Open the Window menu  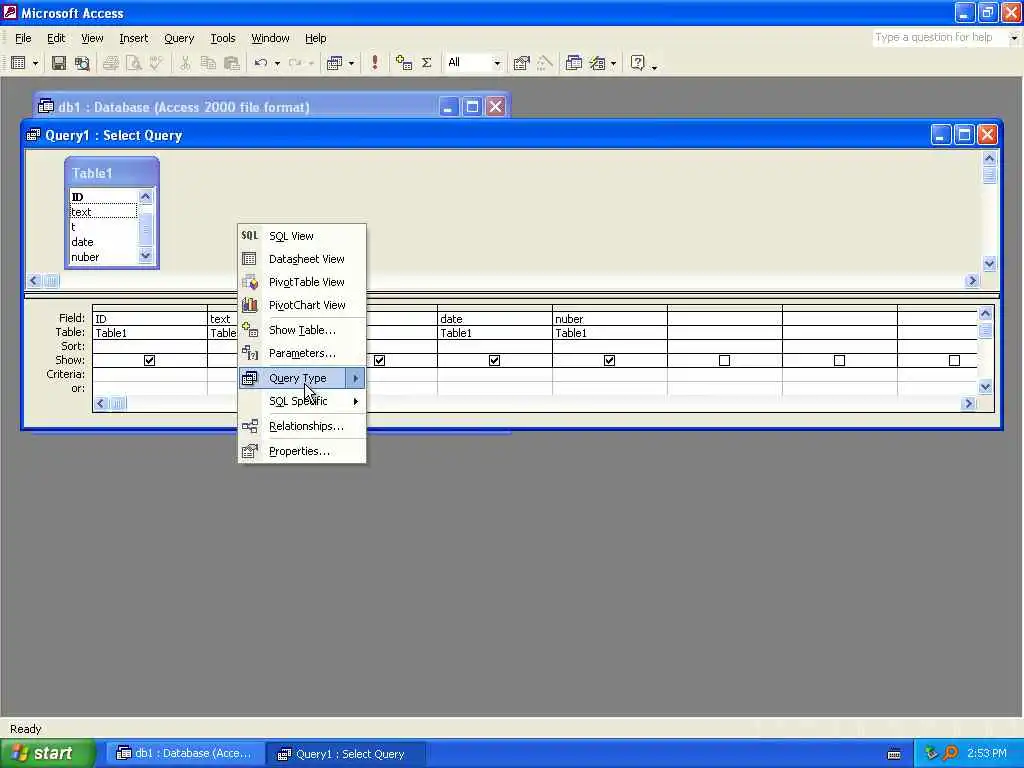point(270,38)
